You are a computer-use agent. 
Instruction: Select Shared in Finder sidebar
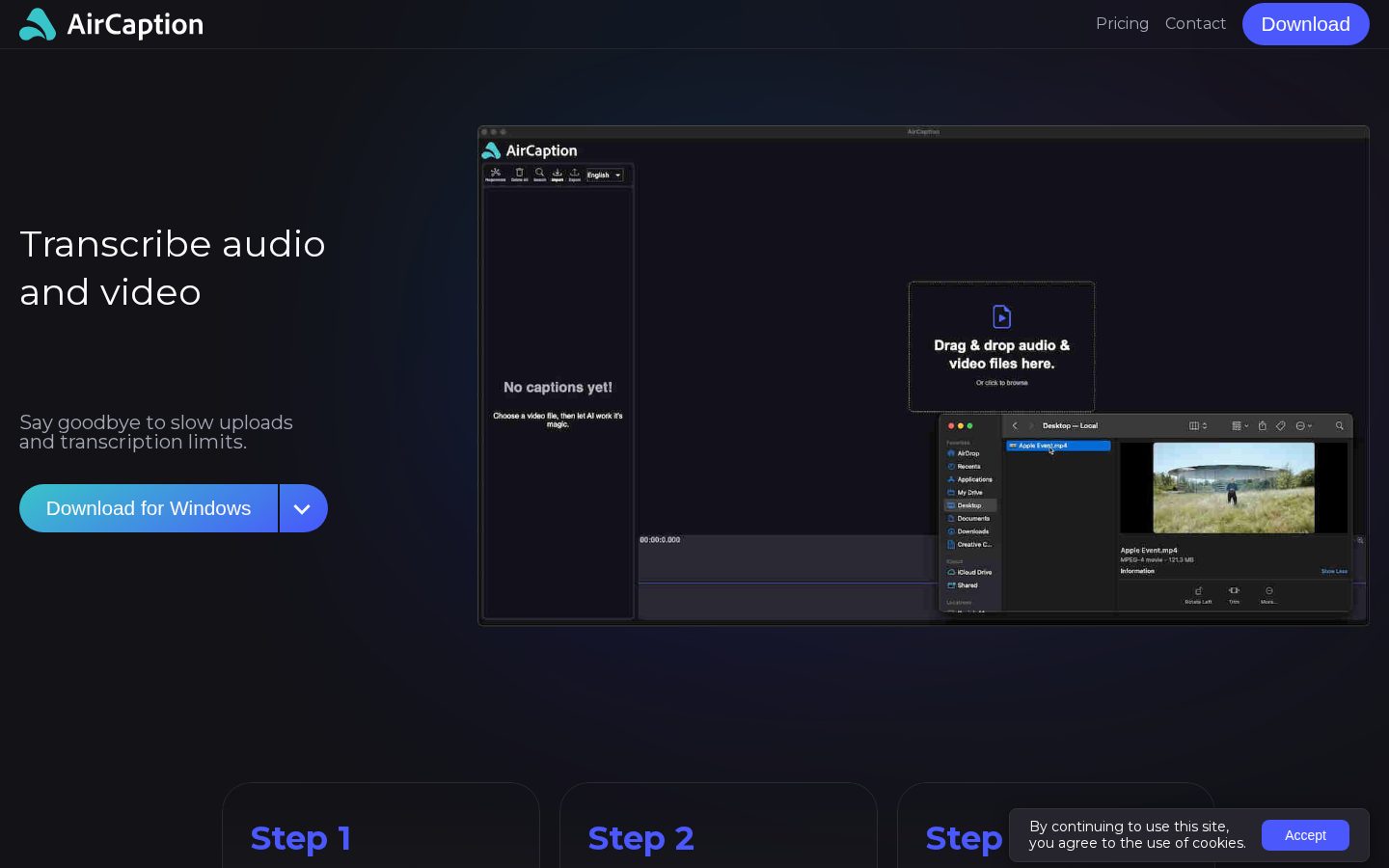(x=964, y=585)
